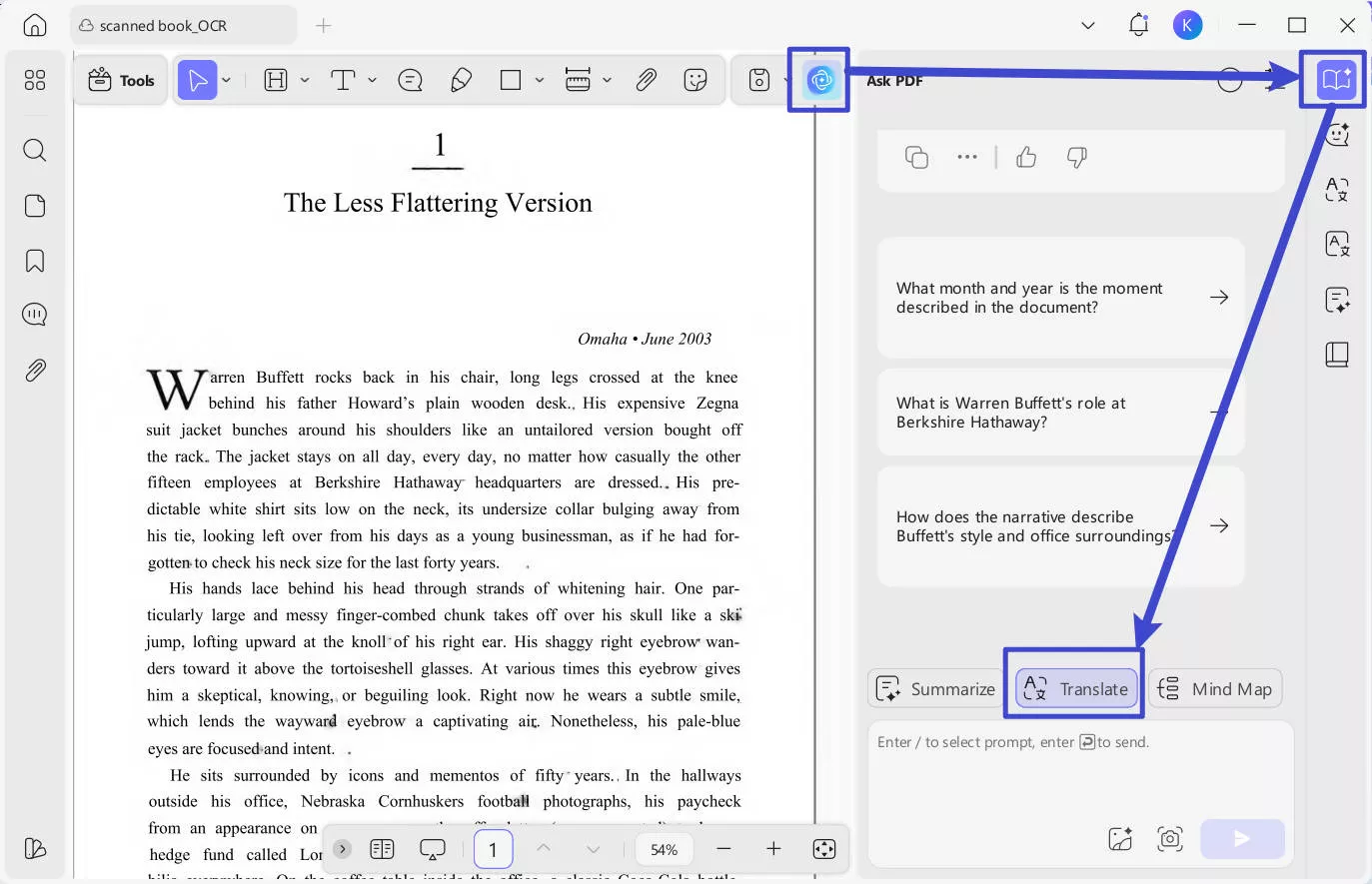Screen dimensions: 1372x884
Task: Go to the Home screen icon
Action: [35, 25]
